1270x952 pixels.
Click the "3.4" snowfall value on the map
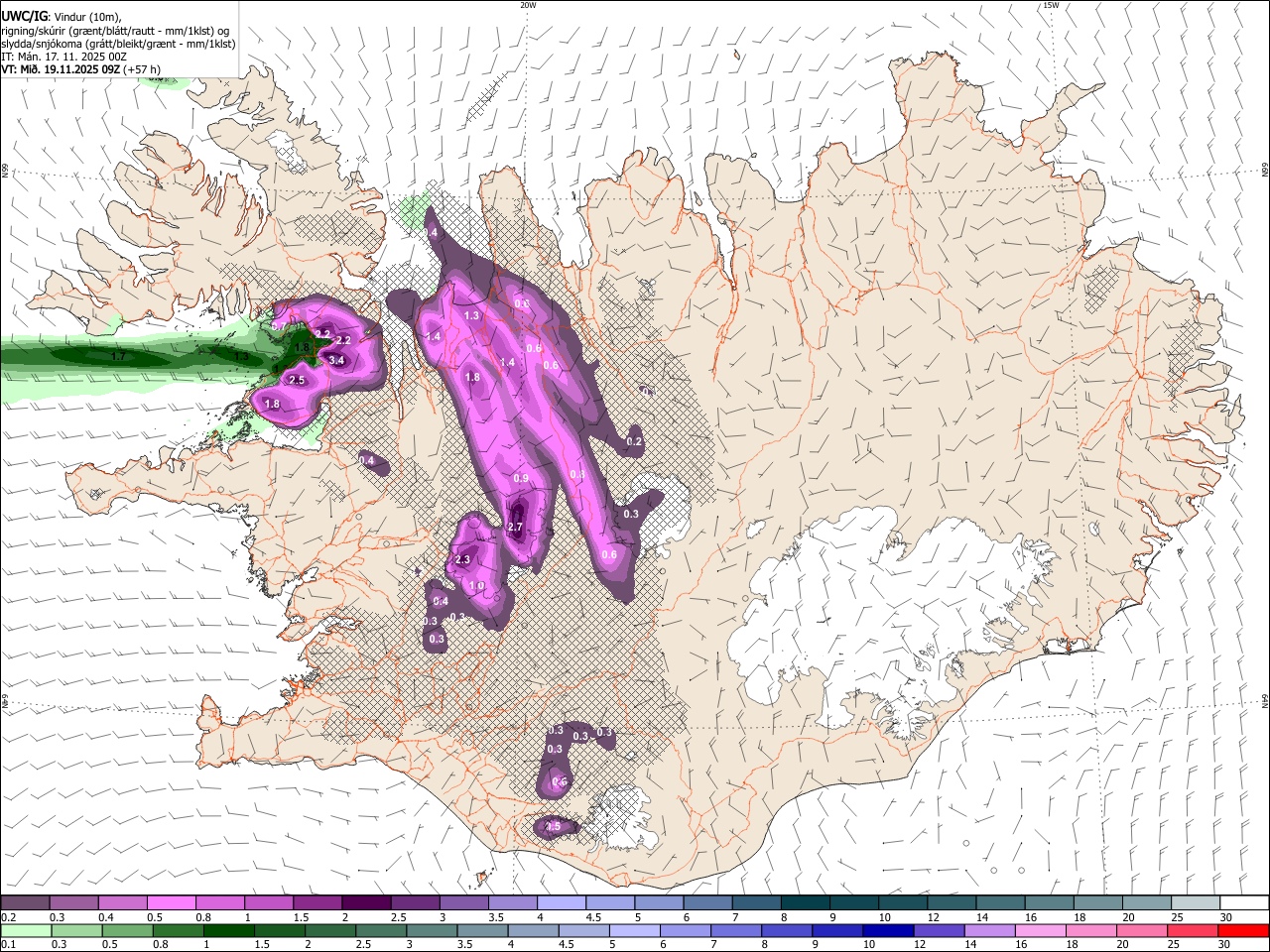point(336,360)
